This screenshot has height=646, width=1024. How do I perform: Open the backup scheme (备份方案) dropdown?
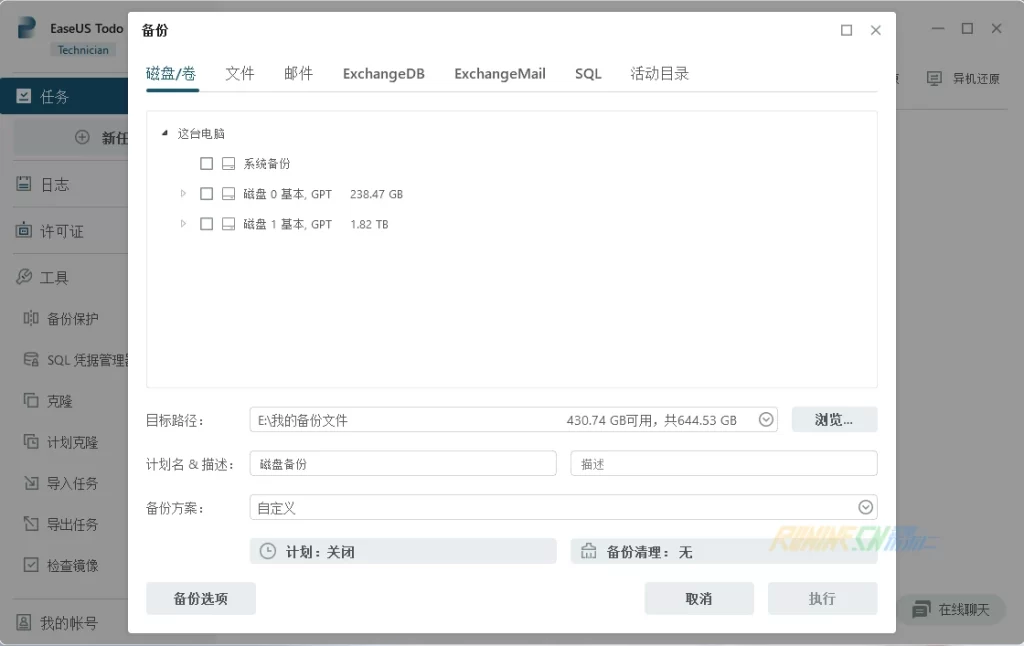click(865, 507)
